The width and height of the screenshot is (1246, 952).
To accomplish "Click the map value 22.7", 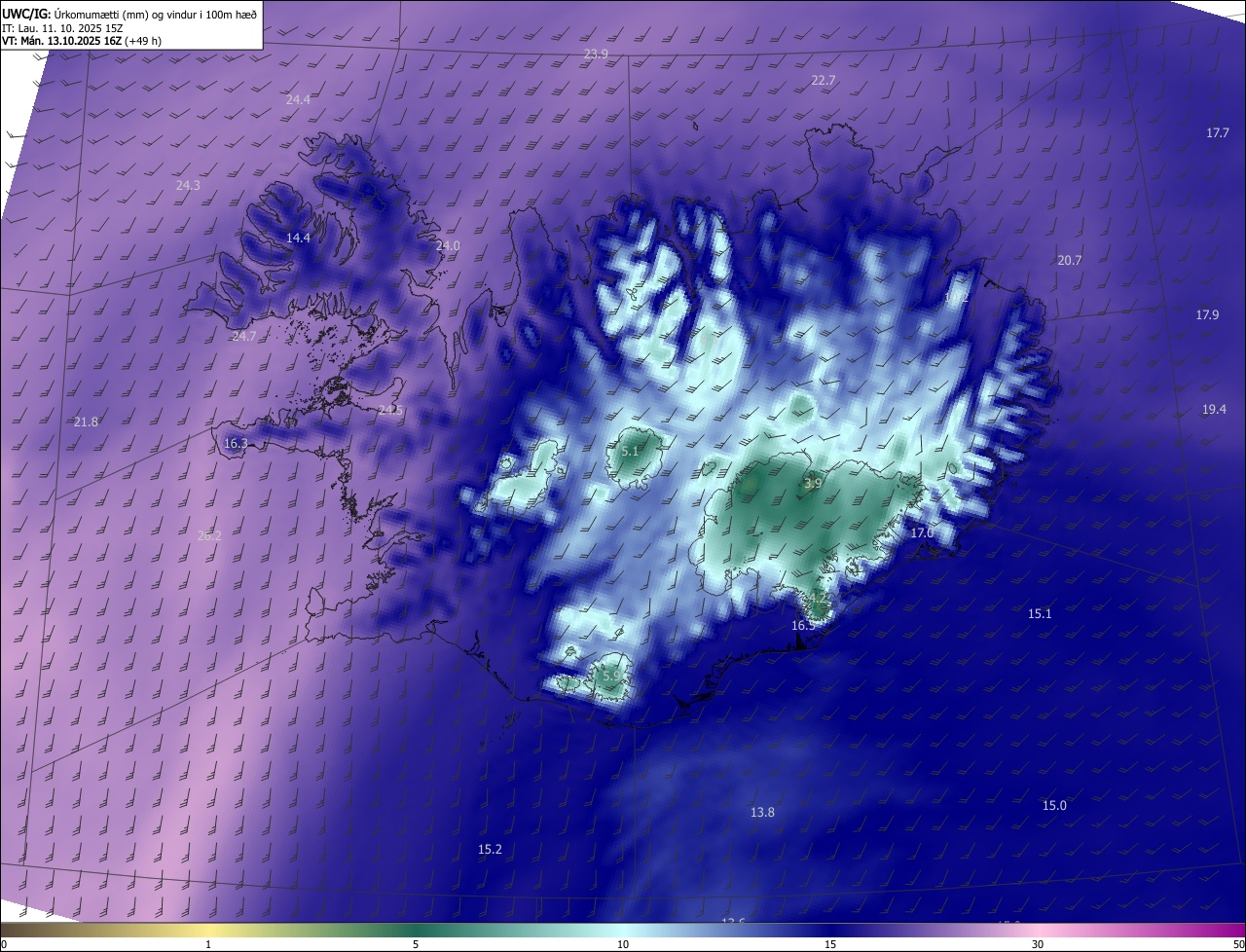I will [x=824, y=81].
